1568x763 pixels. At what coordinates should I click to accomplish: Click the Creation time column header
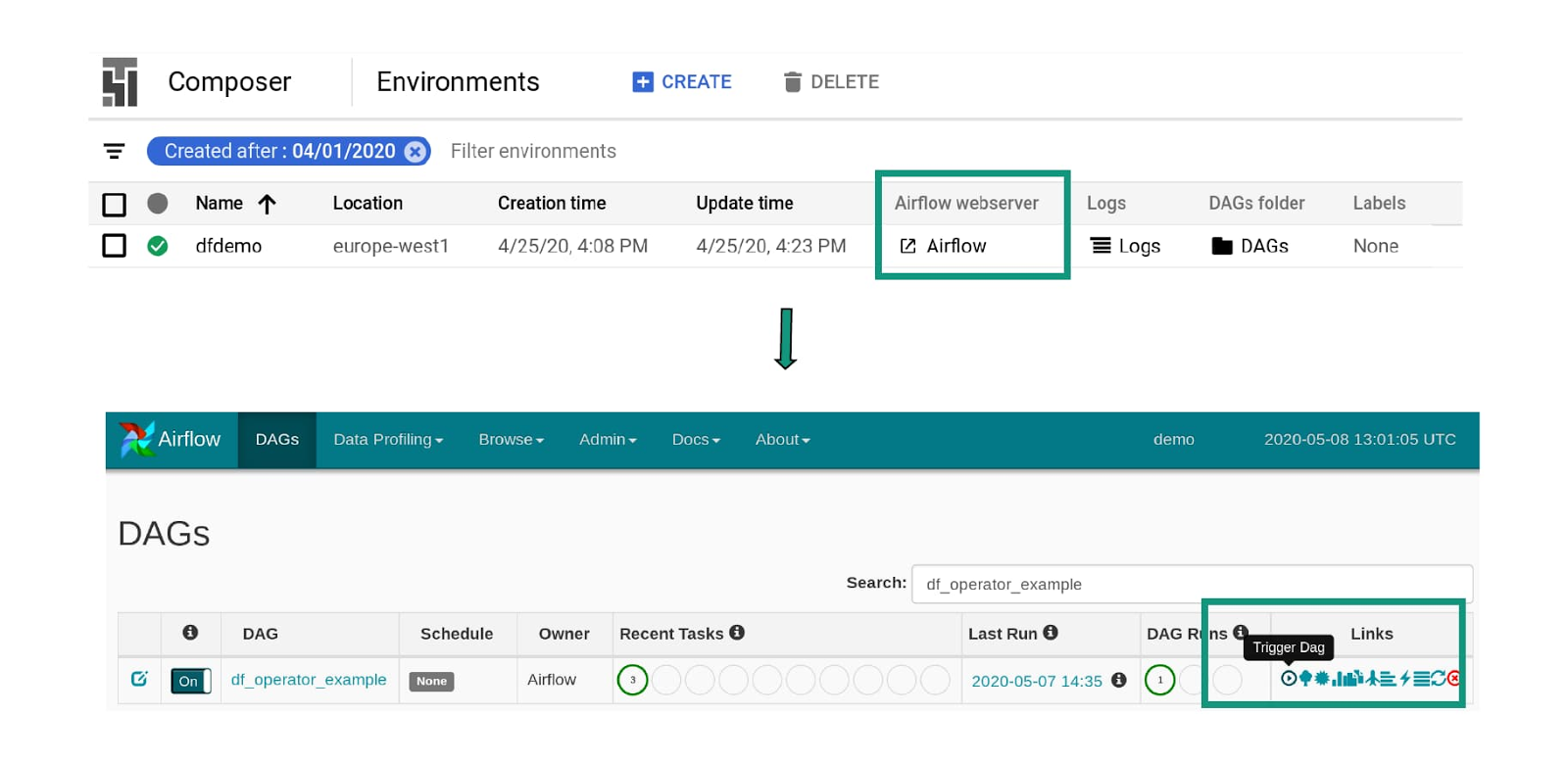click(x=552, y=203)
